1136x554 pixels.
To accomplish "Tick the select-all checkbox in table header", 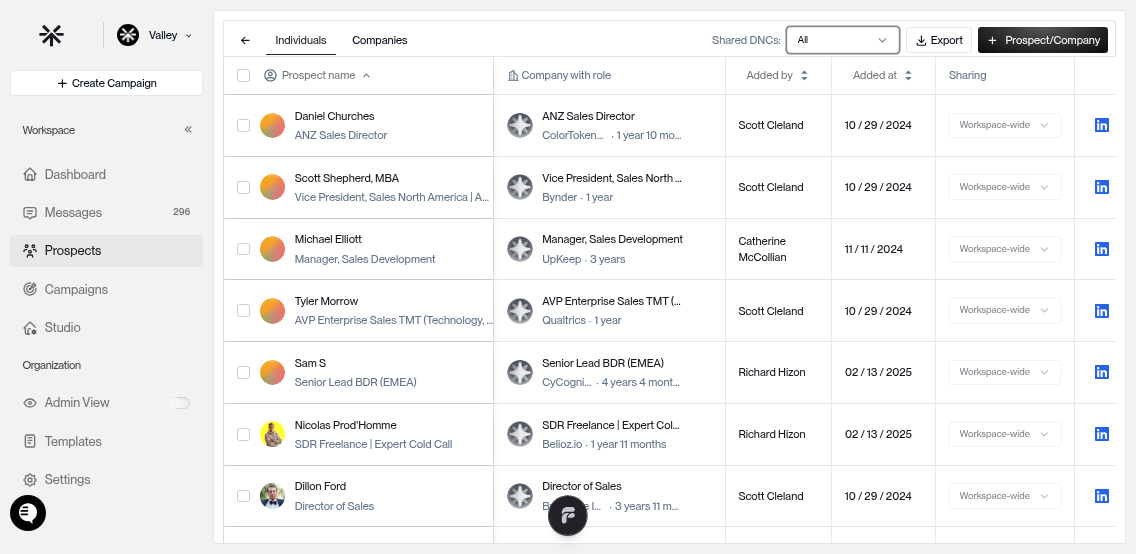I will (243, 75).
